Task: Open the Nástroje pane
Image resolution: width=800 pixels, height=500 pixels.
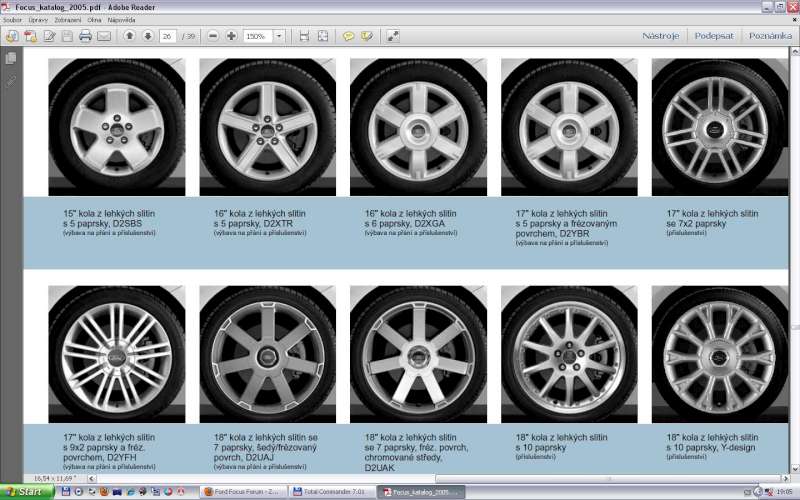Action: (660, 36)
